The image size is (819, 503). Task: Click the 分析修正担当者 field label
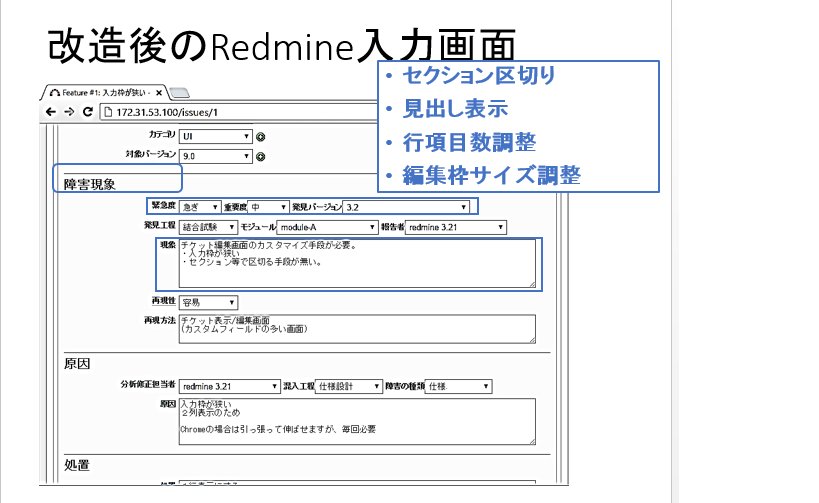pyautogui.click(x=148, y=384)
